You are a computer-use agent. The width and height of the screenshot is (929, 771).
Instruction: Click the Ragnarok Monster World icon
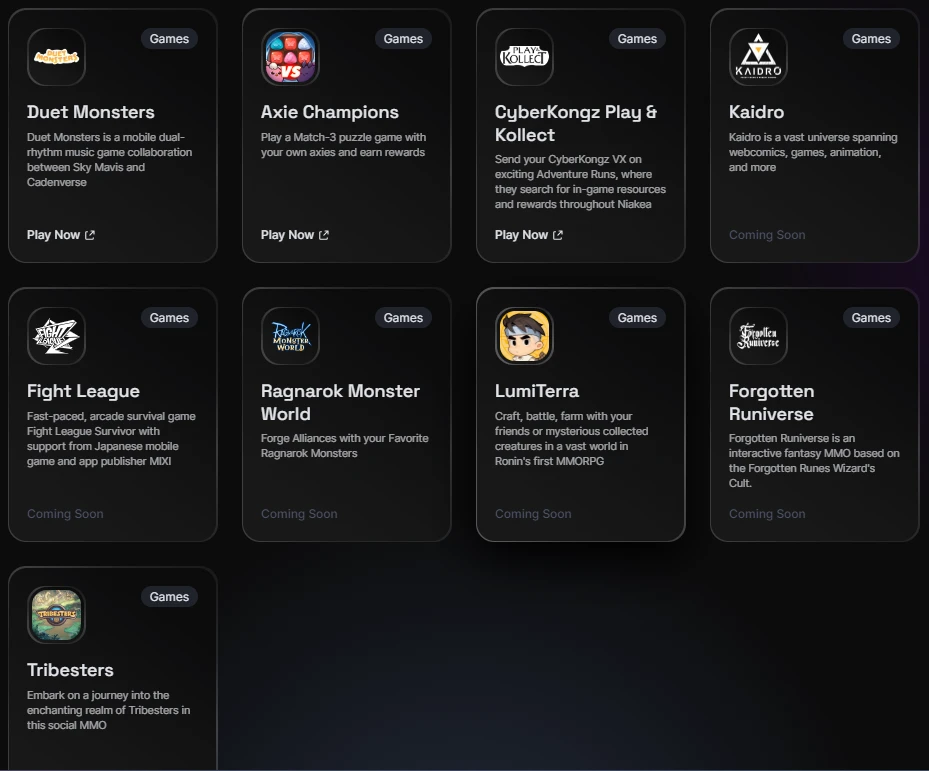pyautogui.click(x=290, y=336)
